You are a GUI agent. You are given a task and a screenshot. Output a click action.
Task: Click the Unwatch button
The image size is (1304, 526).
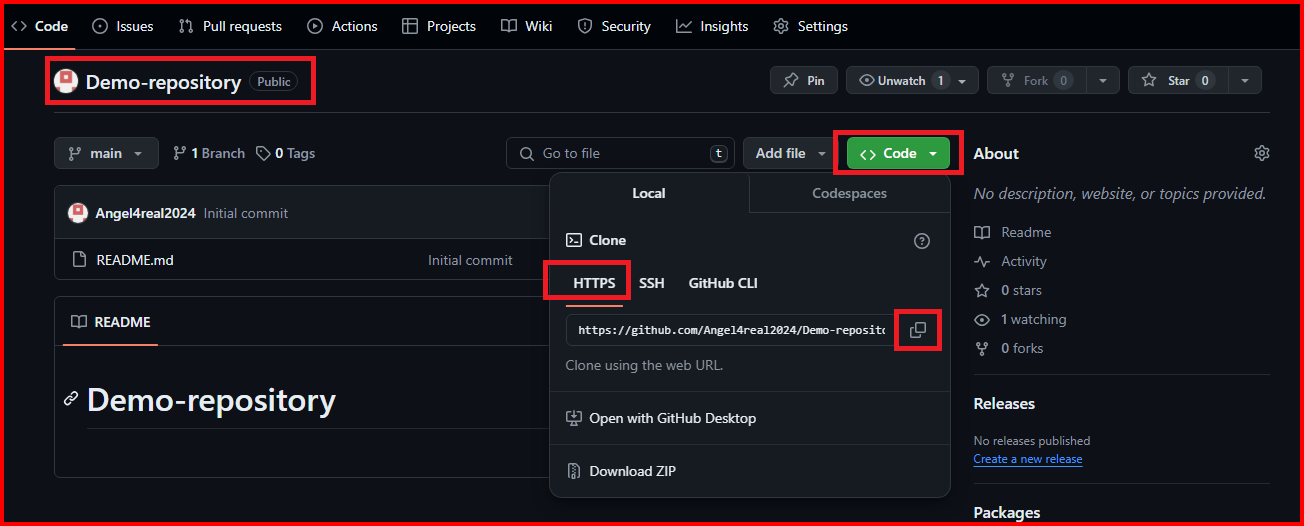896,80
